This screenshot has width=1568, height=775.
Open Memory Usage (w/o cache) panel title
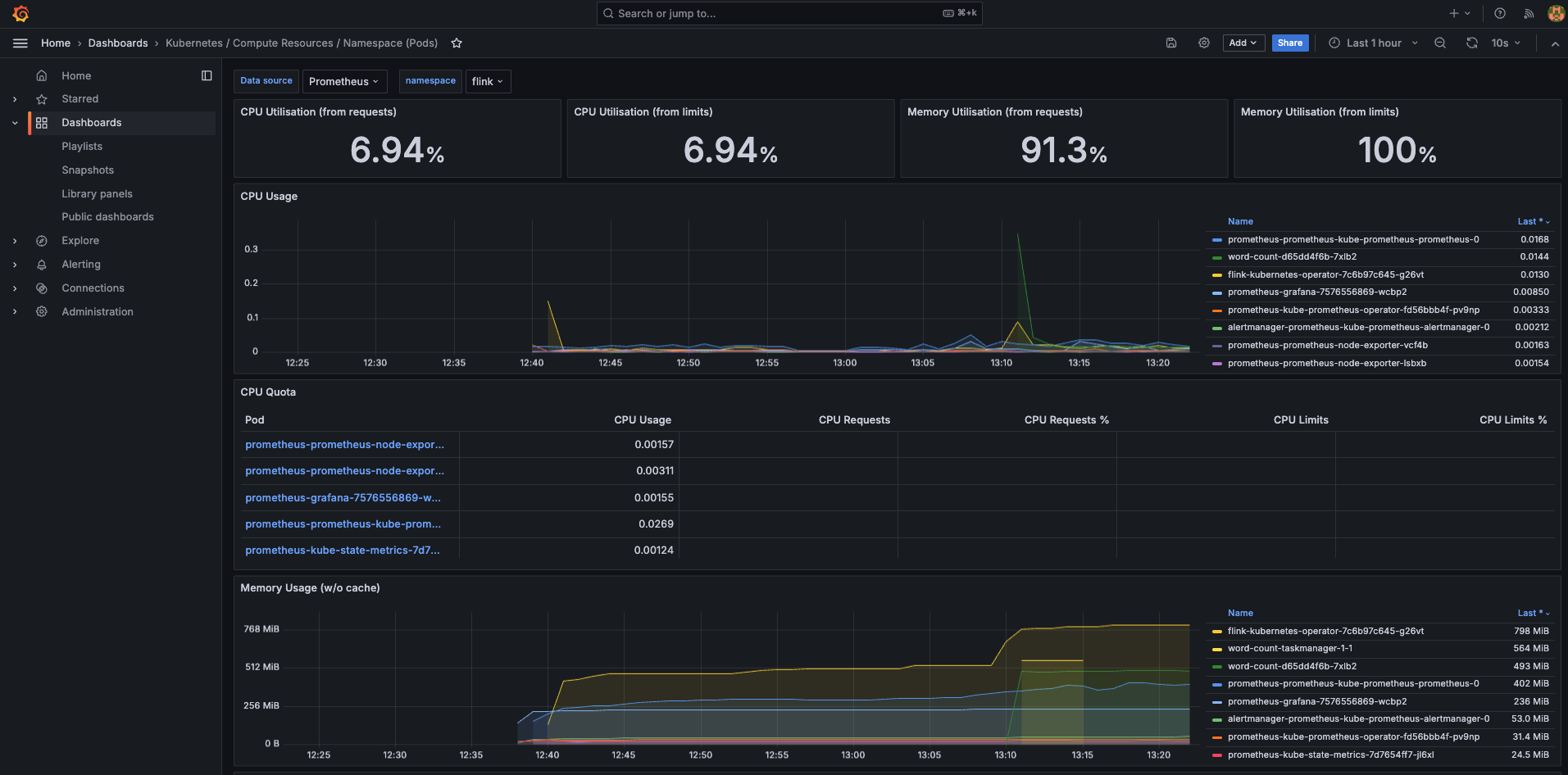point(310,588)
